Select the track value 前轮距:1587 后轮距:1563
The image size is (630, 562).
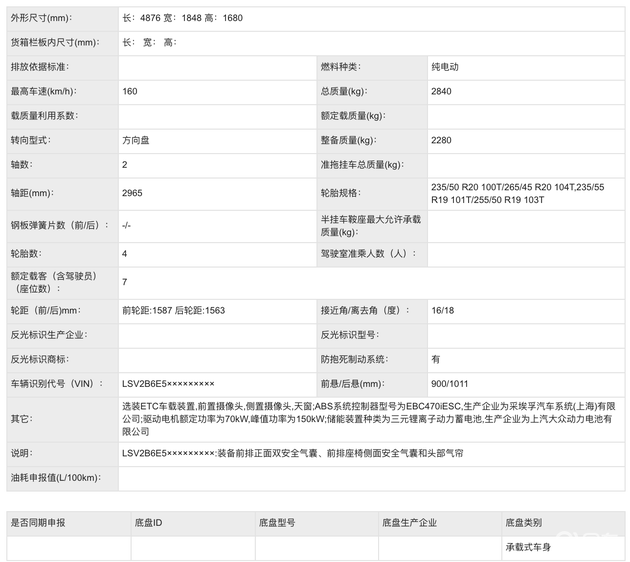coord(174,311)
